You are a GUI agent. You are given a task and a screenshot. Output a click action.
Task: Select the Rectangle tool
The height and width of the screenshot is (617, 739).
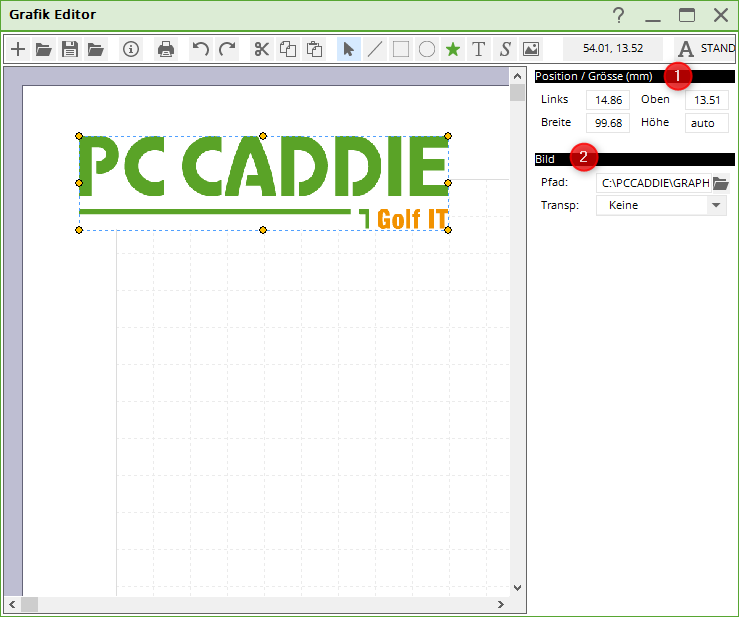click(x=401, y=49)
